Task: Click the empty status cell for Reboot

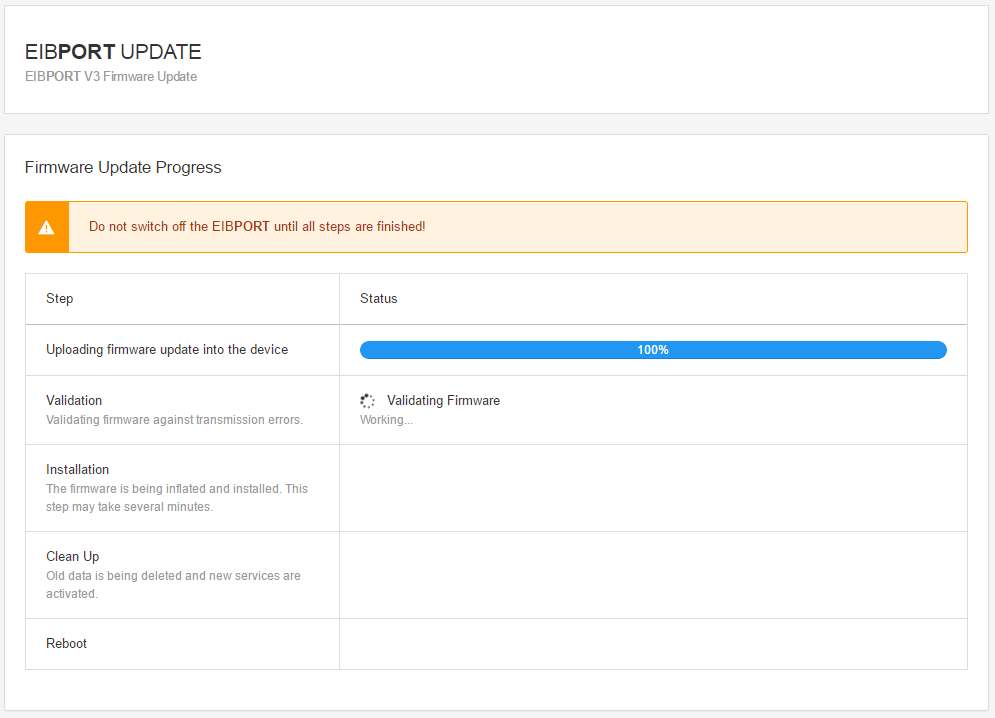Action: coord(652,644)
